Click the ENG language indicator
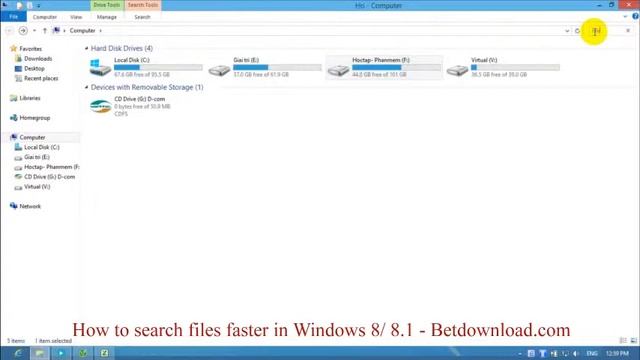Screen dimensions: 640x360 [592, 353]
